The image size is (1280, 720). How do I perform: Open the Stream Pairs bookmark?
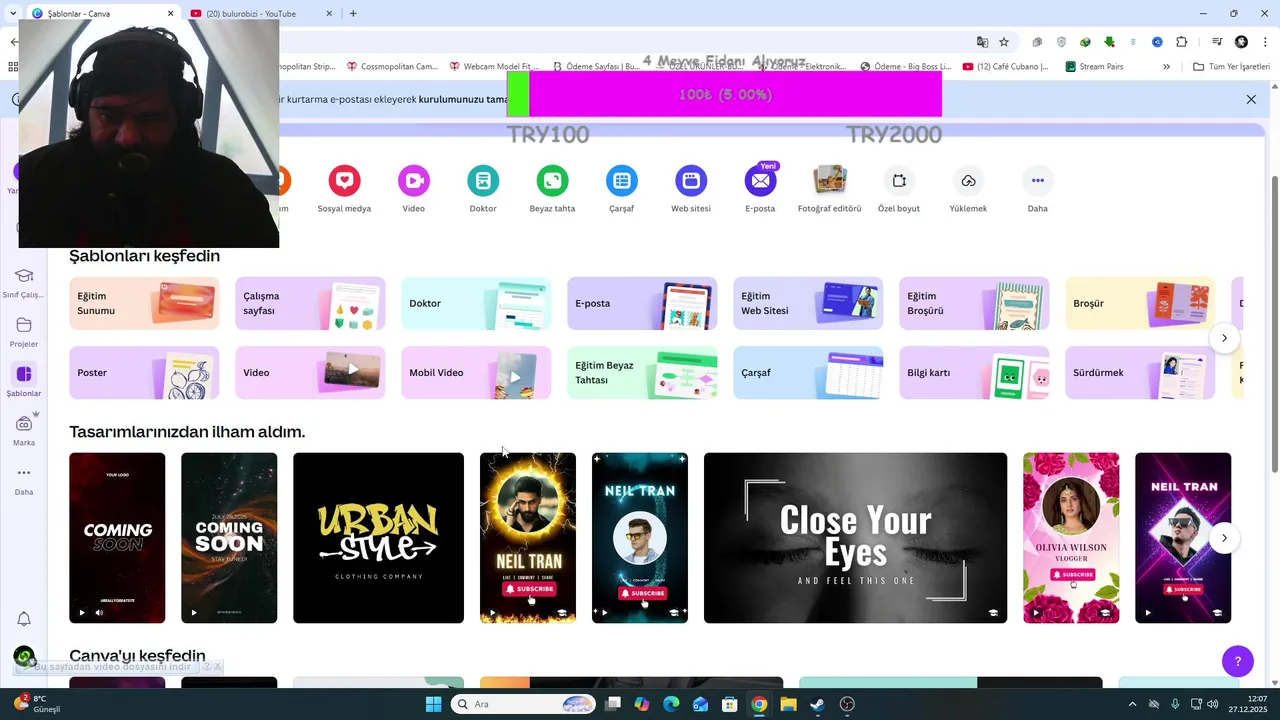(x=1094, y=67)
